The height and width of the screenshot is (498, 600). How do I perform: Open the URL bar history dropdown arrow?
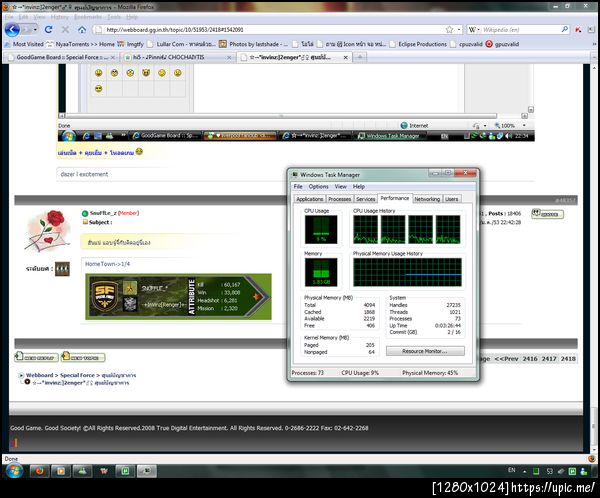click(x=459, y=29)
